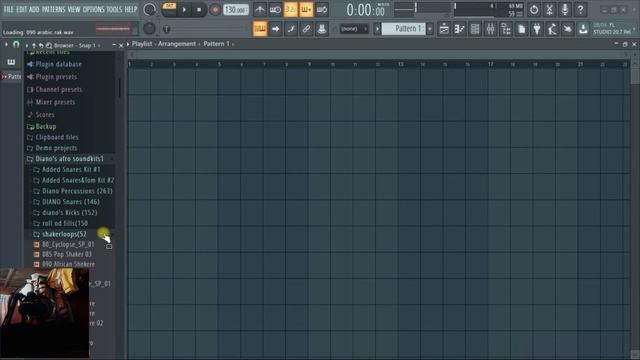Toggle blend recording overdub

point(306,10)
